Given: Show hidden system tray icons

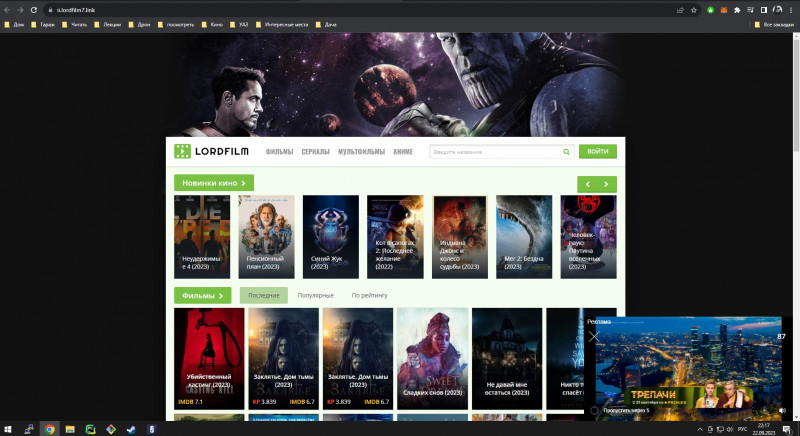Looking at the screenshot, I should (700, 429).
